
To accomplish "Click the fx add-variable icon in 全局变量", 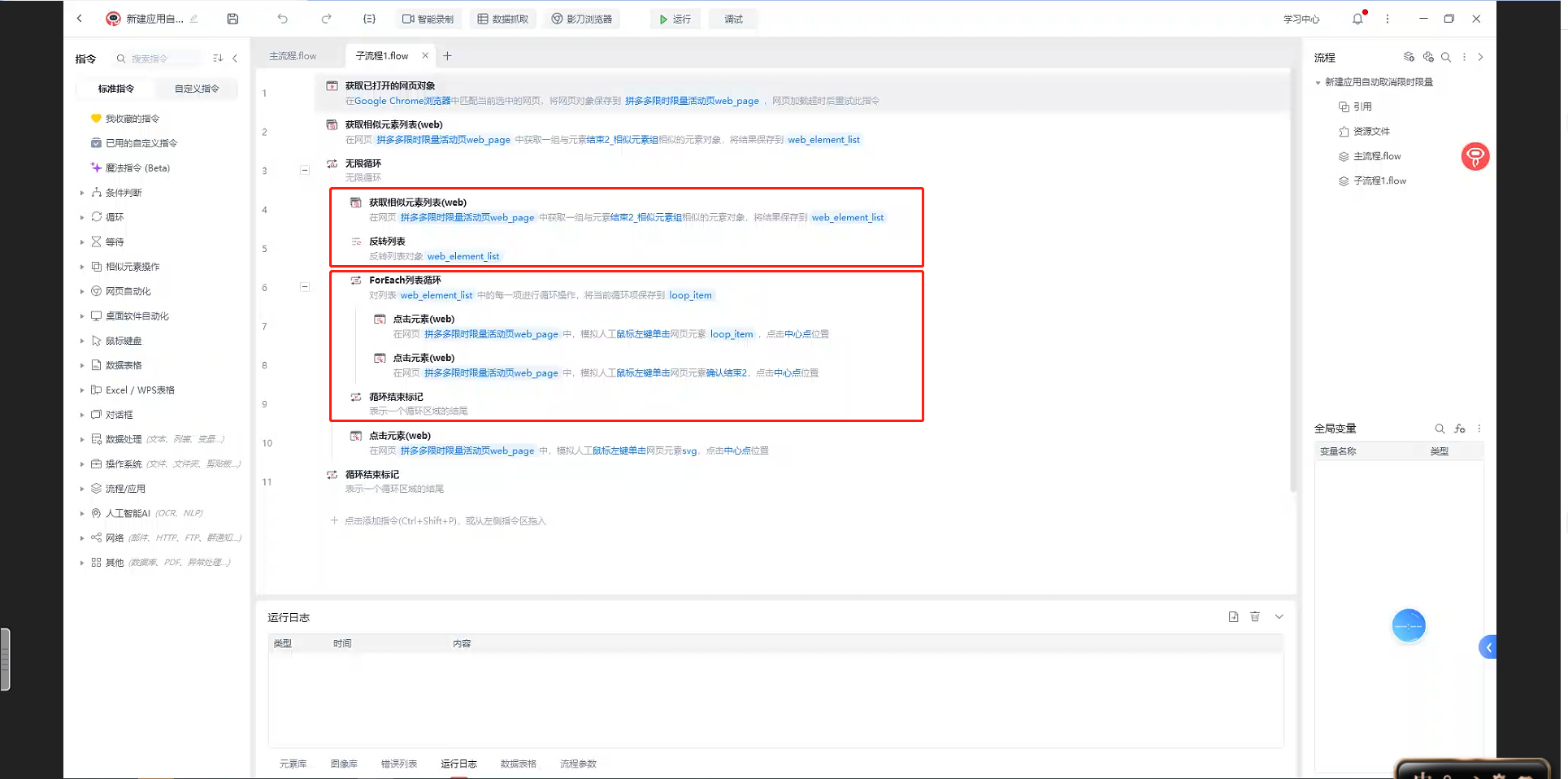I will click(x=1460, y=429).
